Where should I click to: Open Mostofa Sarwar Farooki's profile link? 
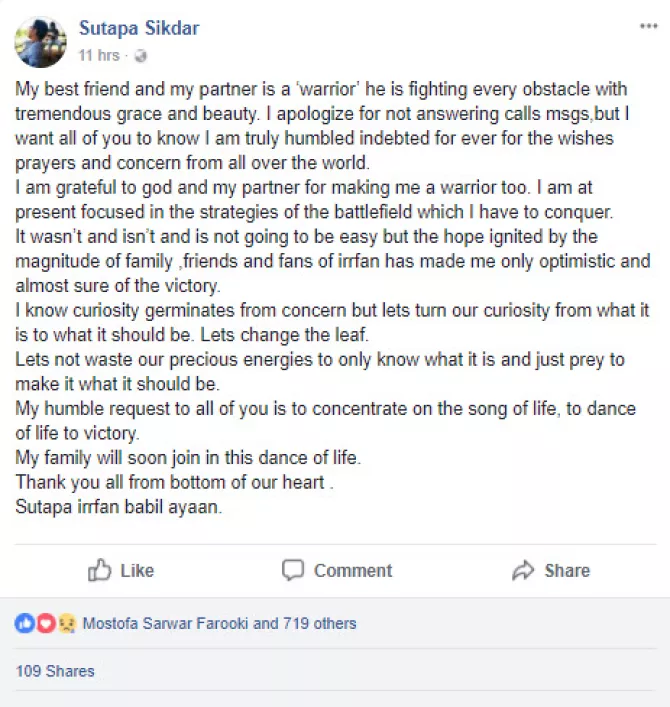coord(165,623)
